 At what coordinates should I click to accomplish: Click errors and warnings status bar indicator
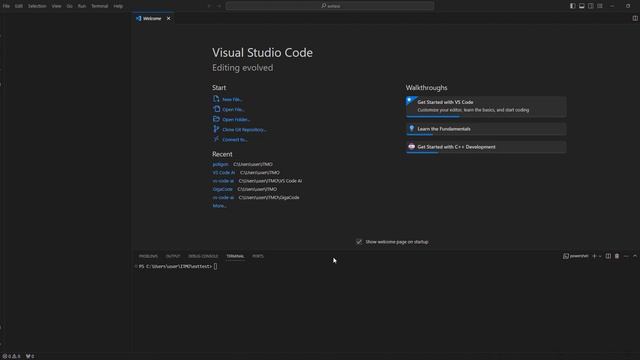pyautogui.click(x=11, y=356)
